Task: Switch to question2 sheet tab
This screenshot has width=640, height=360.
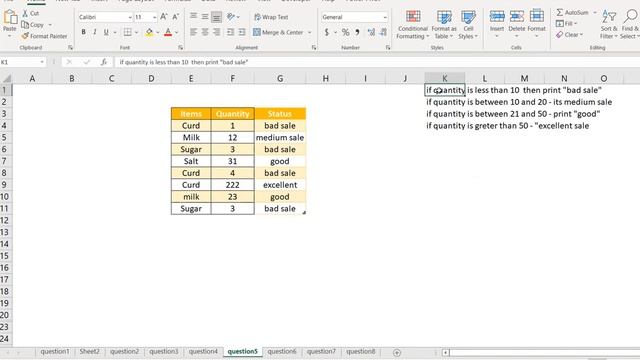Action: [x=124, y=351]
